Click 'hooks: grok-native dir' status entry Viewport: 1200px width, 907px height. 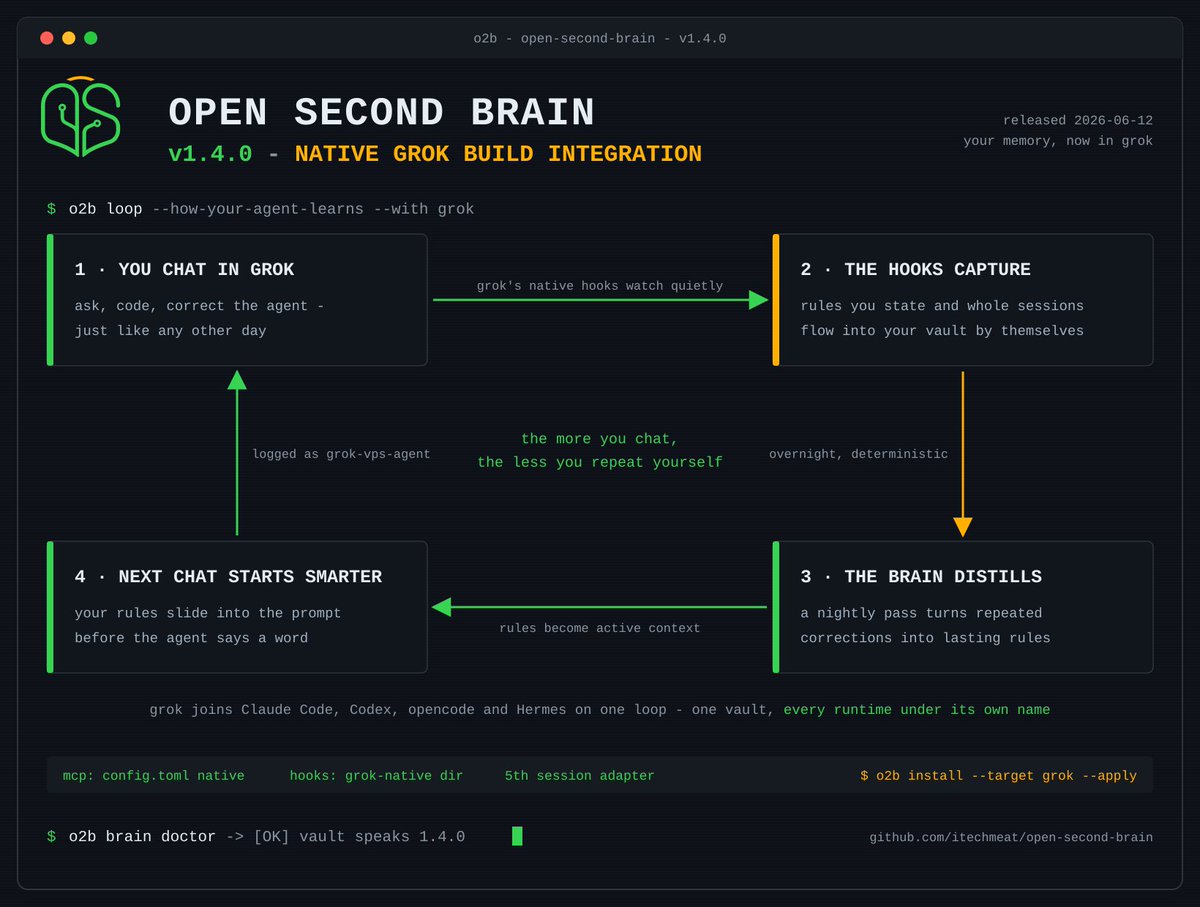tap(376, 776)
